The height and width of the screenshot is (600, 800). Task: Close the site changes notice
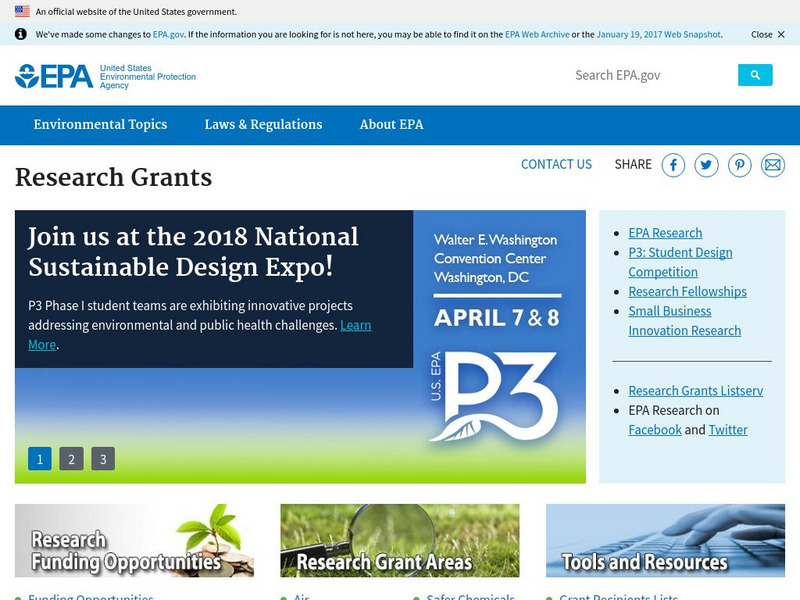point(767,34)
